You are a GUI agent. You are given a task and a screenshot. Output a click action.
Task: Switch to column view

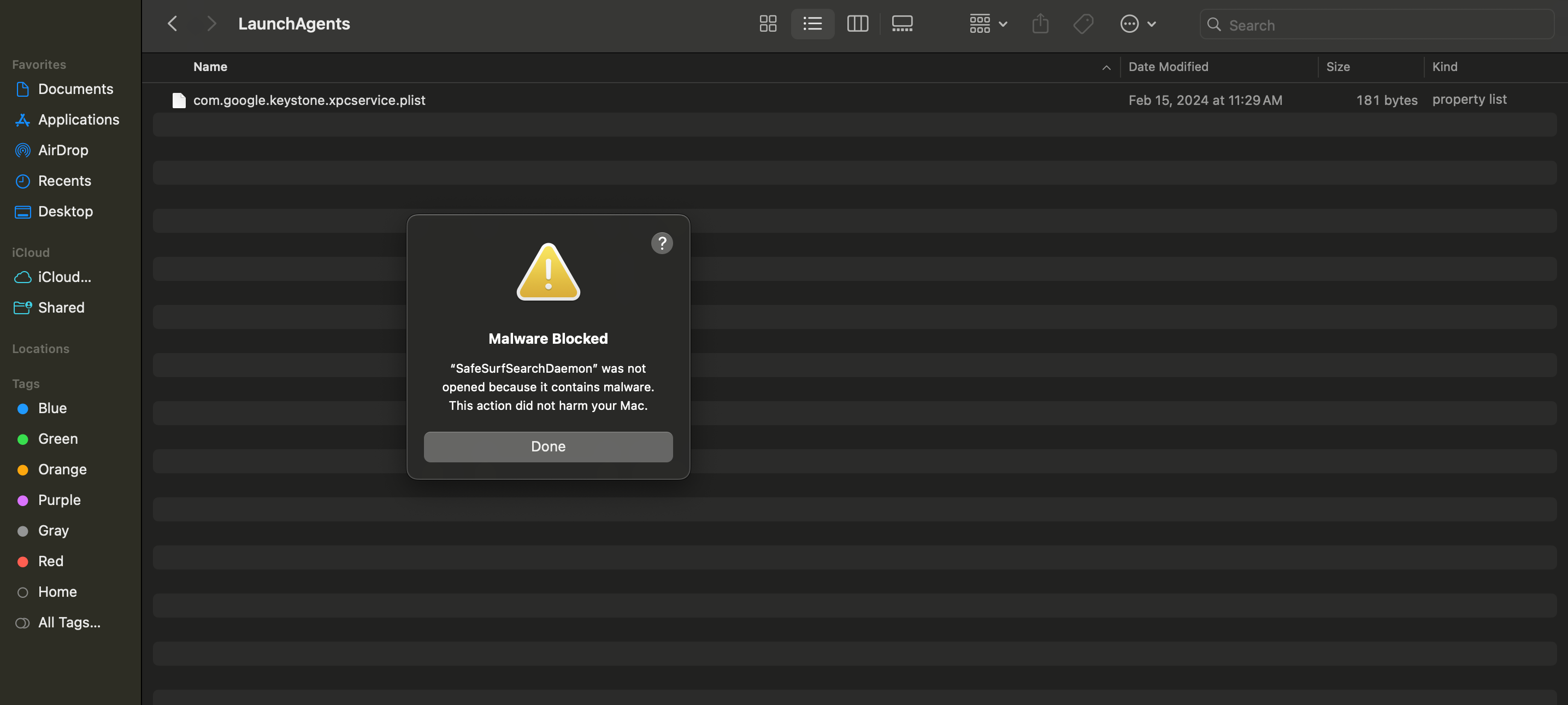(x=857, y=23)
